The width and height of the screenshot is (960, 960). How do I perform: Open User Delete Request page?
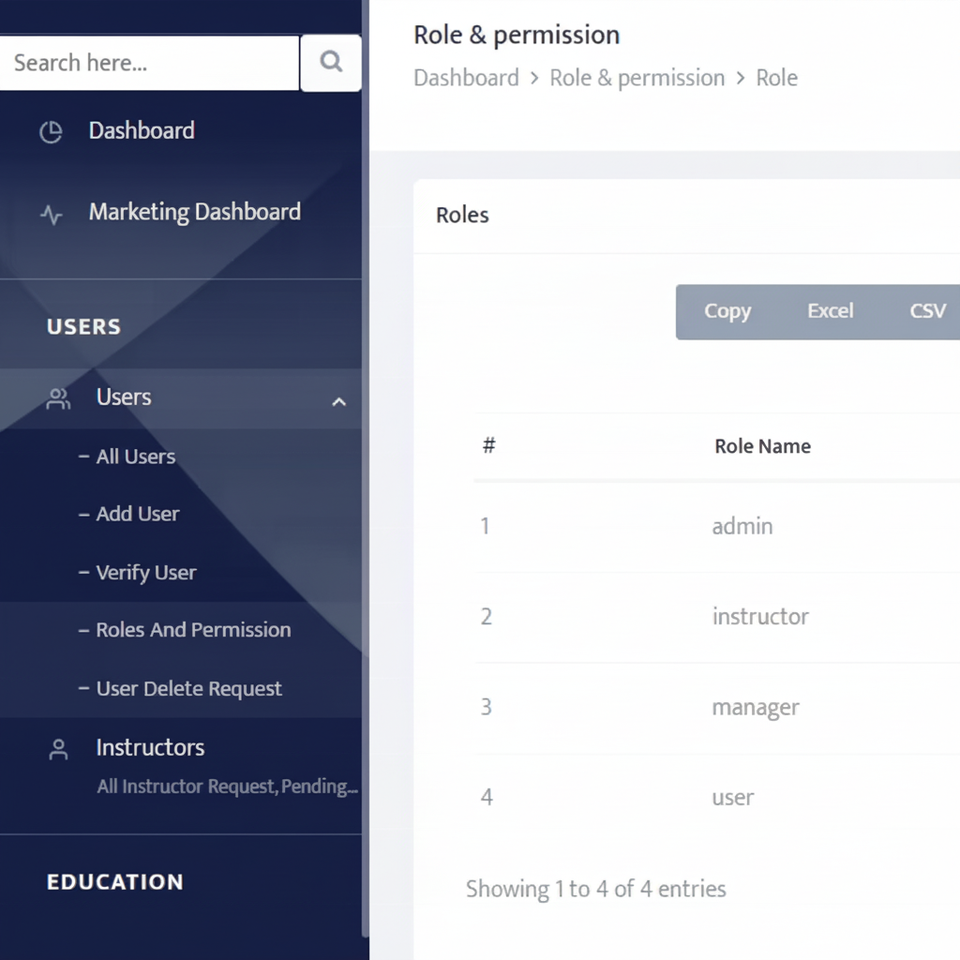click(x=188, y=688)
